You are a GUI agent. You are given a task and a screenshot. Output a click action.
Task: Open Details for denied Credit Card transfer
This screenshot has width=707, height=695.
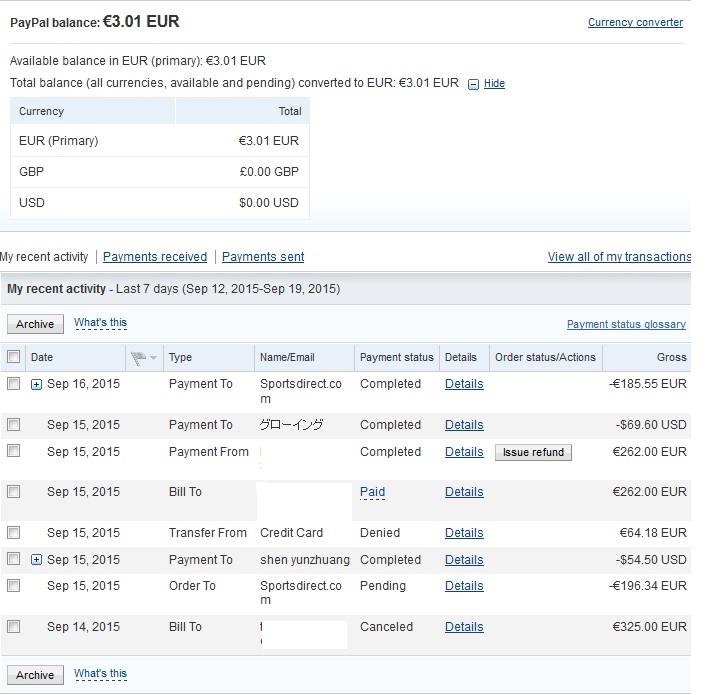[x=464, y=533]
